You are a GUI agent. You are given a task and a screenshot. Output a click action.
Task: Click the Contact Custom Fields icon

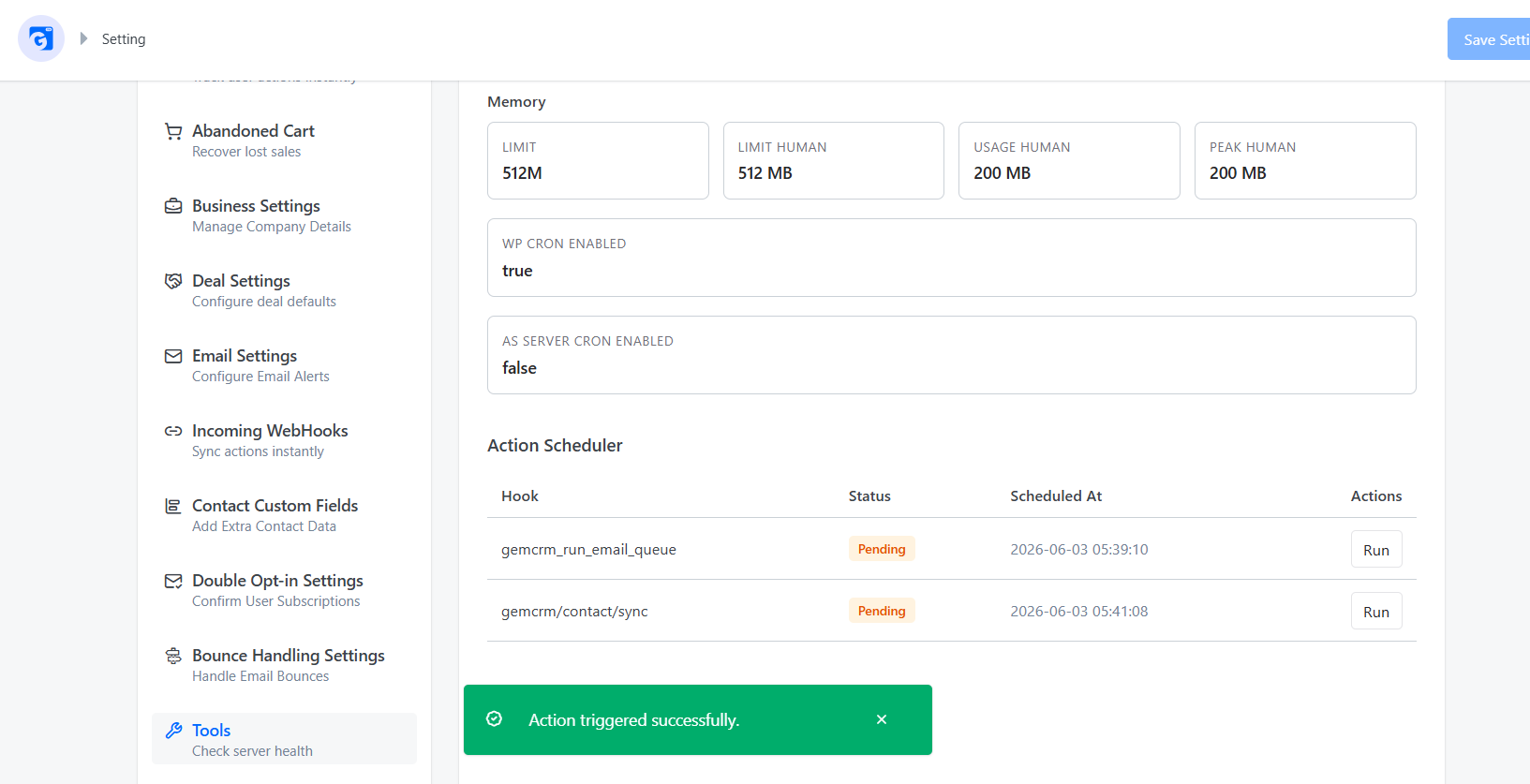coord(173,506)
